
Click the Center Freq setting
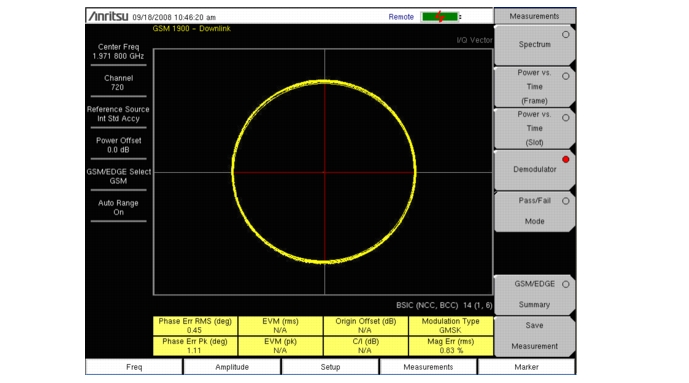(x=118, y=51)
